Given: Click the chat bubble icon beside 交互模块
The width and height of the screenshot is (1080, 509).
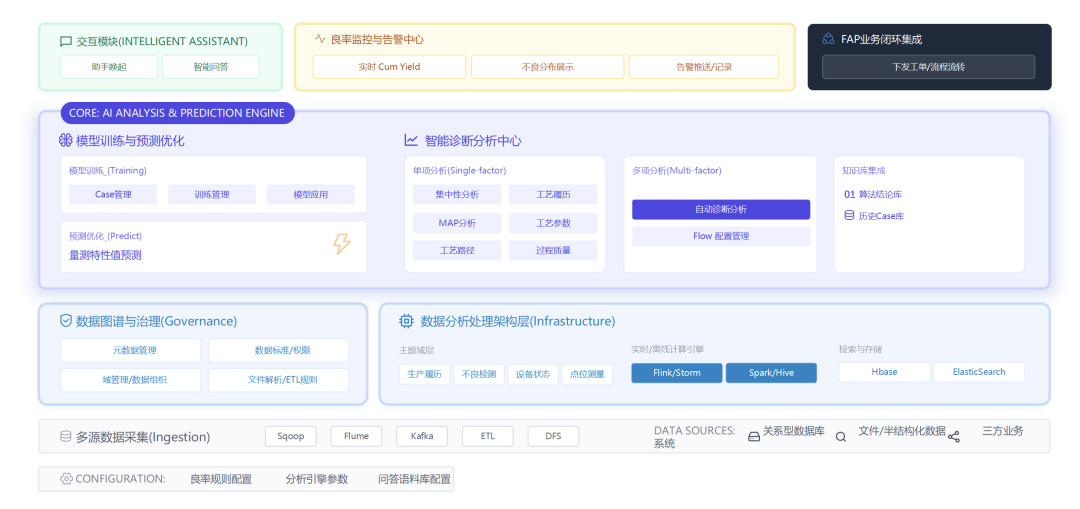Looking at the screenshot, I should [x=66, y=41].
